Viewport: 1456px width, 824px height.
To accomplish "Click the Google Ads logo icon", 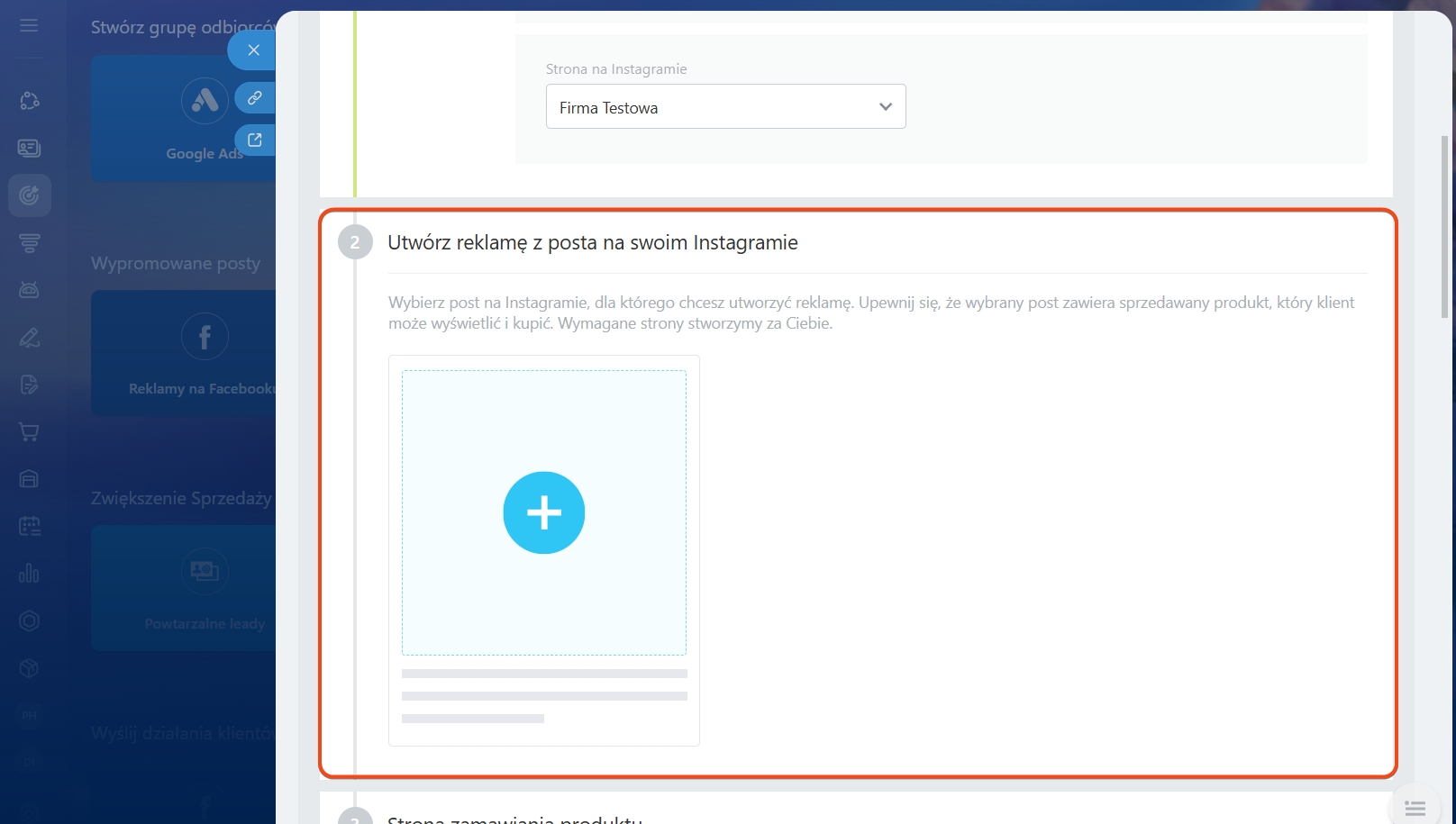I will (x=205, y=100).
